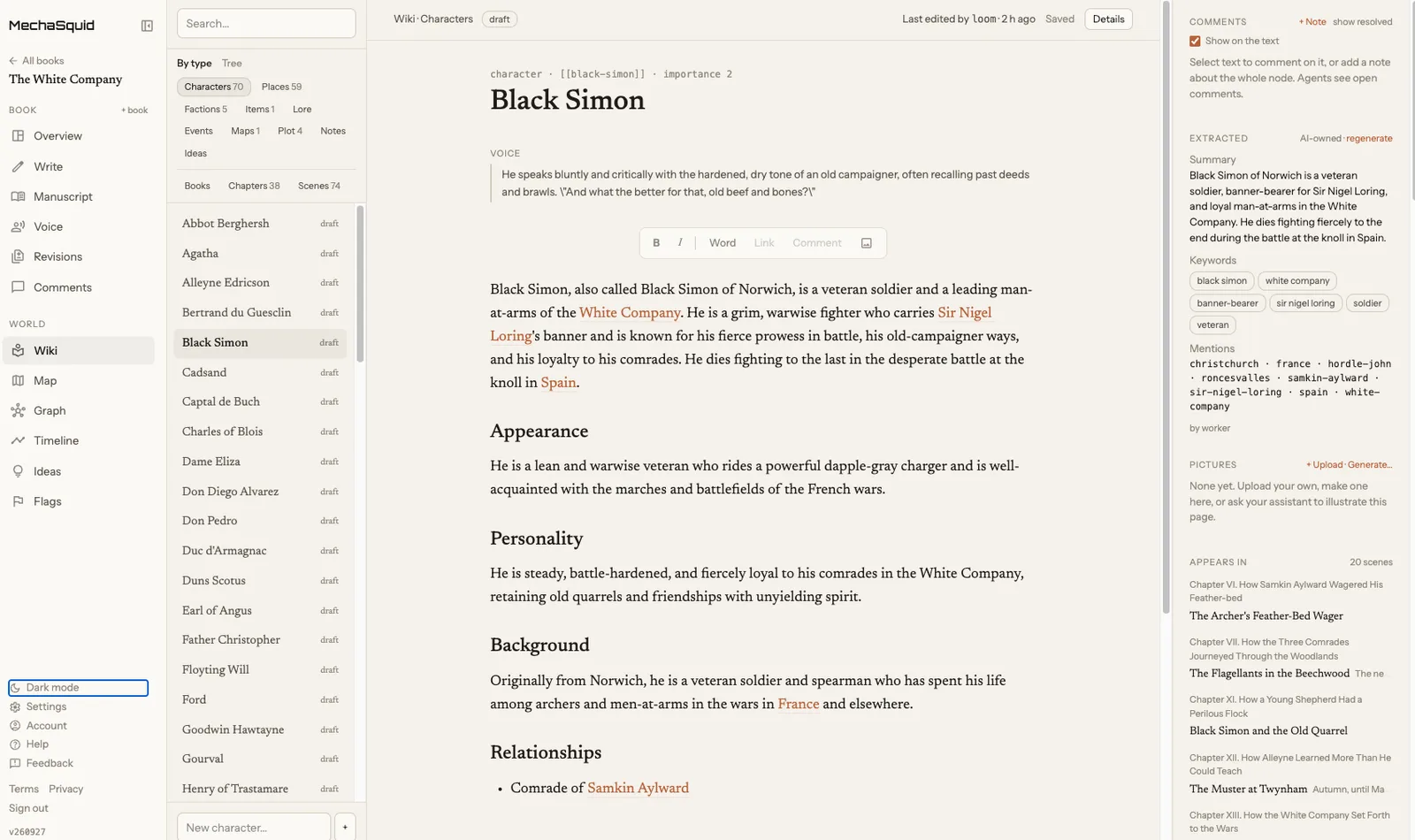Image resolution: width=1415 pixels, height=840 pixels.
Task: Focus the New character input
Action: coord(254,828)
